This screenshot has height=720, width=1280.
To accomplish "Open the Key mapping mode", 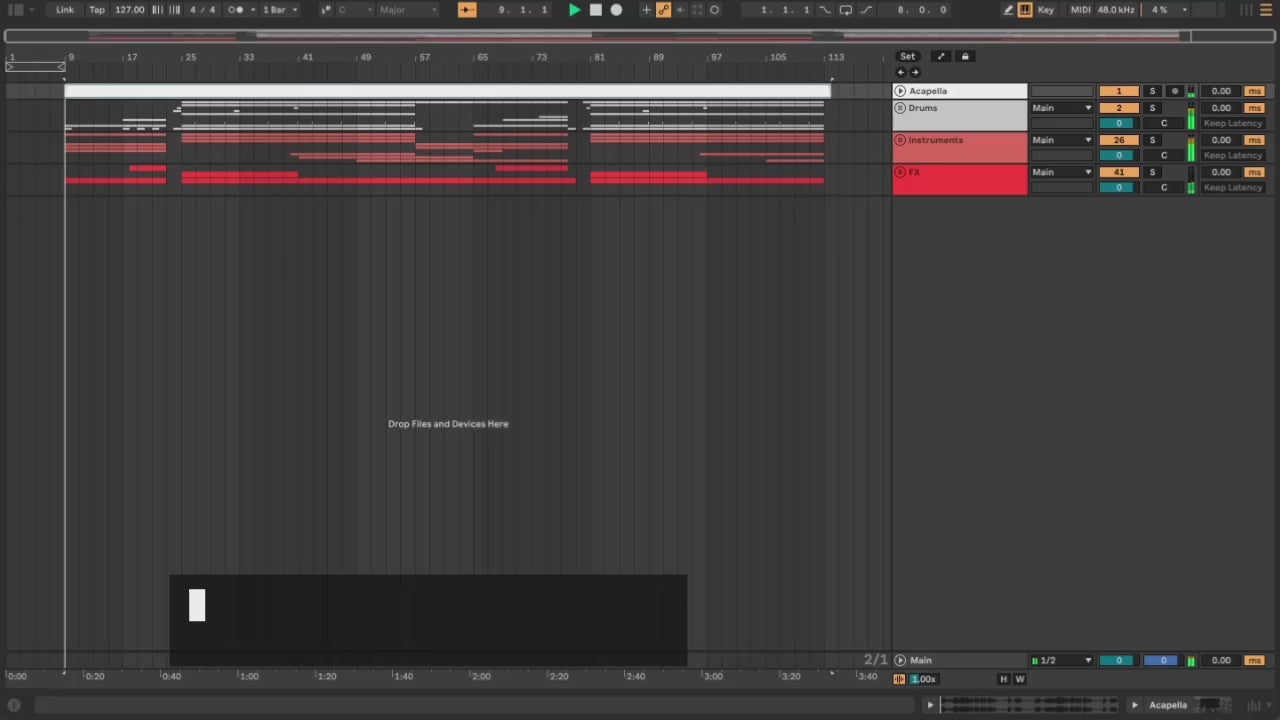I will [1046, 10].
